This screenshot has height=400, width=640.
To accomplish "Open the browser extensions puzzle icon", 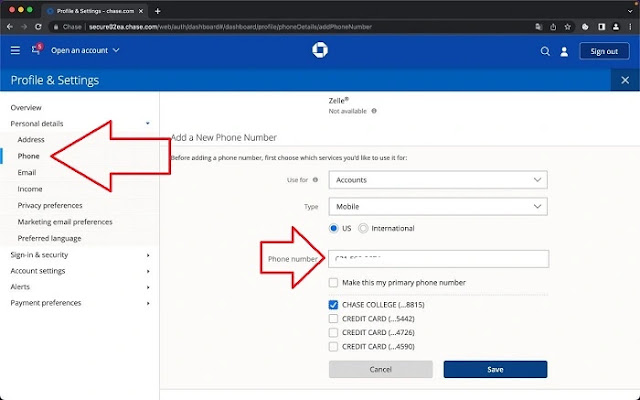I will coord(585,27).
